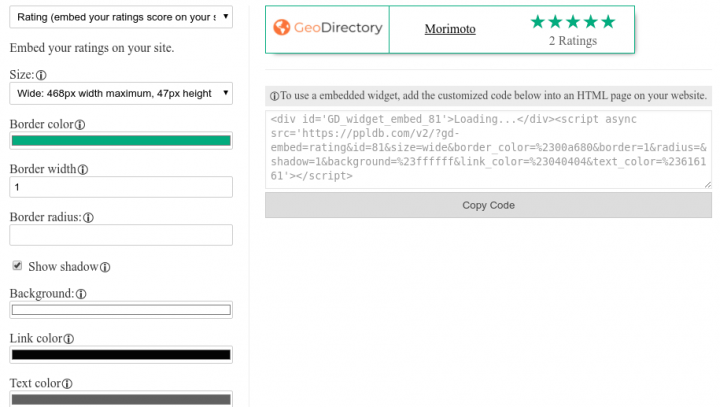The image size is (720, 407).
Task: Open the white Background color picker
Action: click(x=121, y=310)
